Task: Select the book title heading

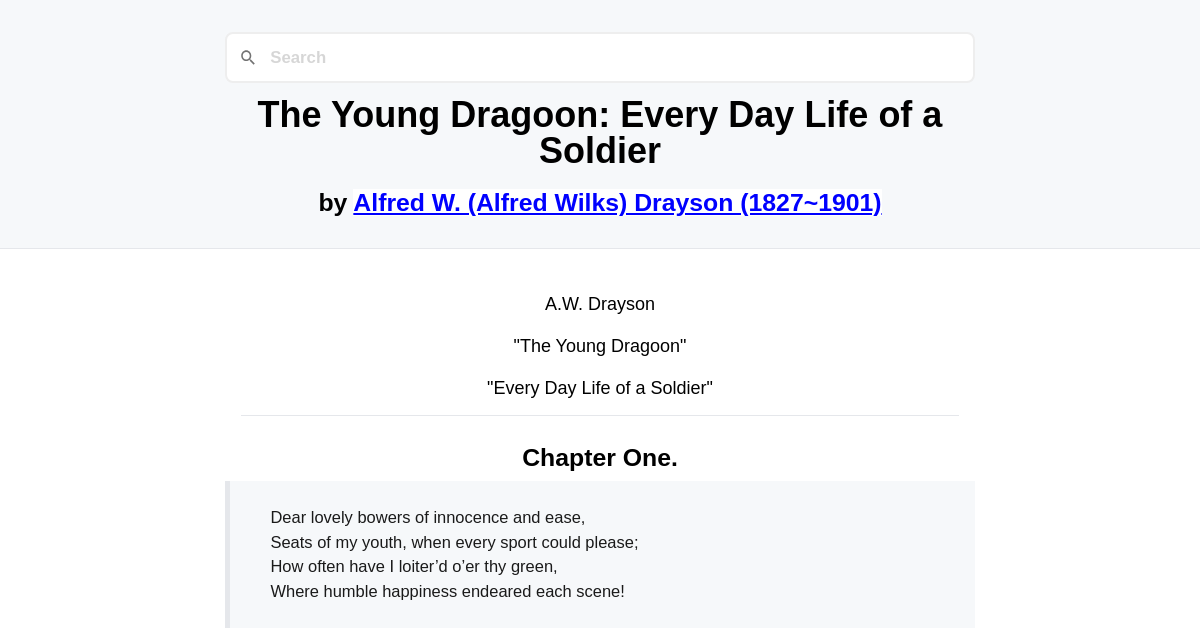Action: (600, 132)
